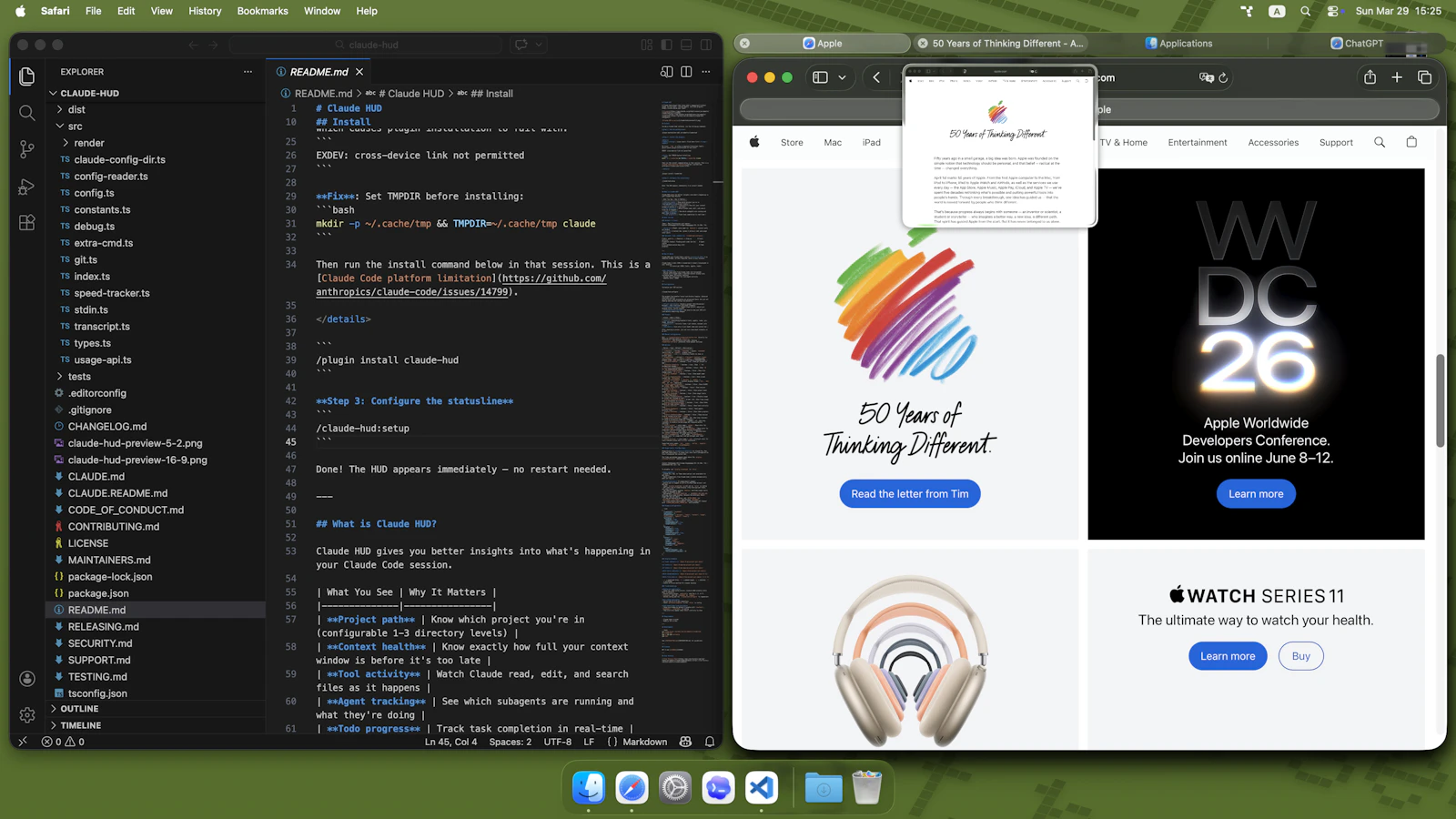This screenshot has height=819, width=1456.
Task: Expand the TIMELINE section
Action: click(x=157, y=725)
